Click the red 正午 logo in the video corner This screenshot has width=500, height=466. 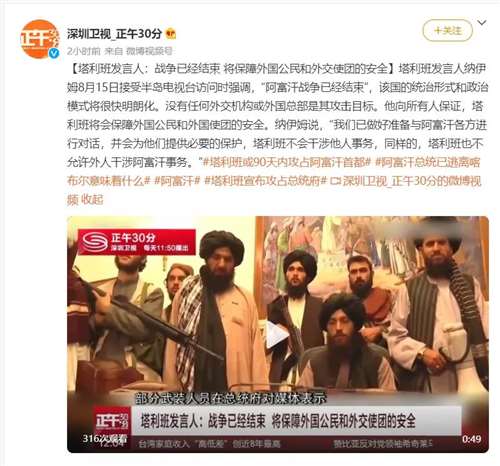coord(112,421)
